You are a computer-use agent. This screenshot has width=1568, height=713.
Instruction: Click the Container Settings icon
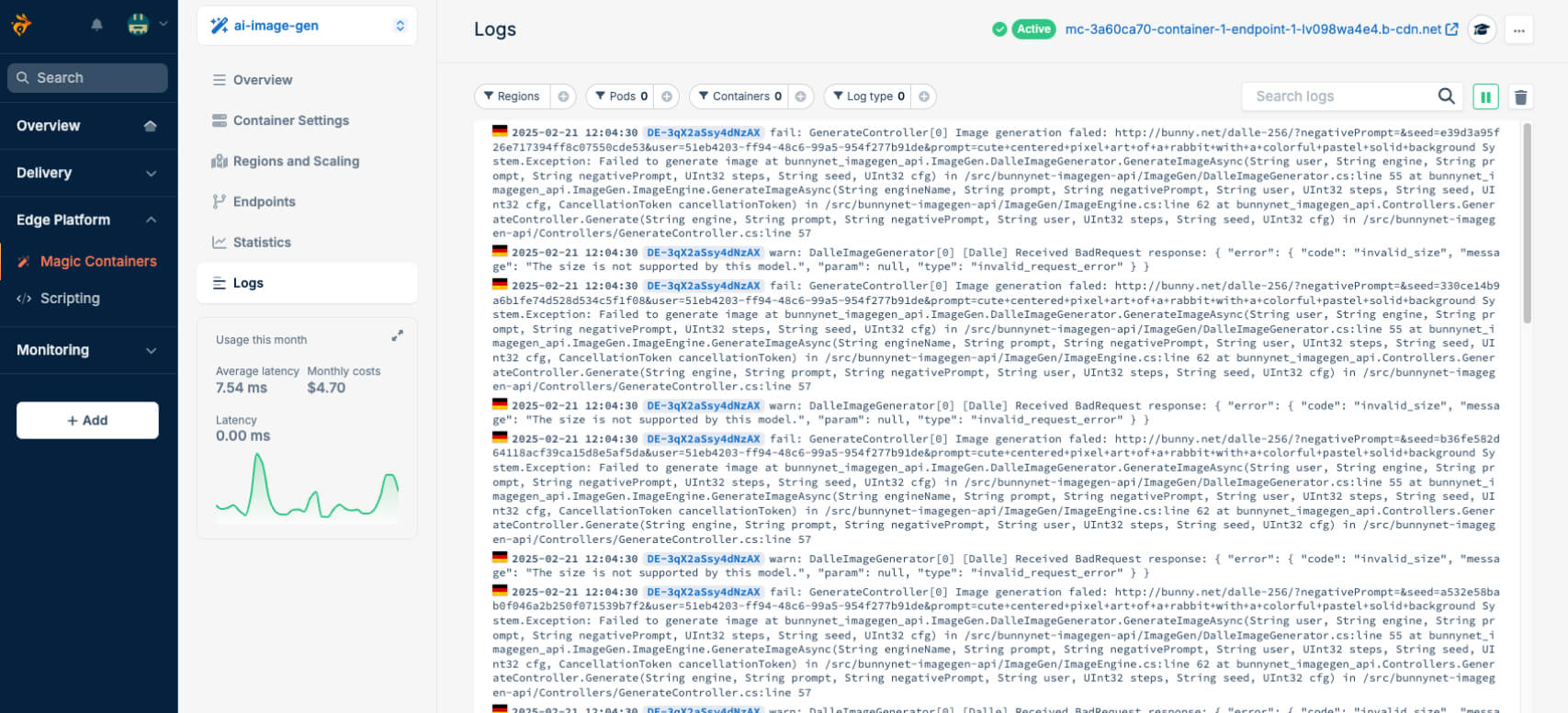[x=220, y=120]
